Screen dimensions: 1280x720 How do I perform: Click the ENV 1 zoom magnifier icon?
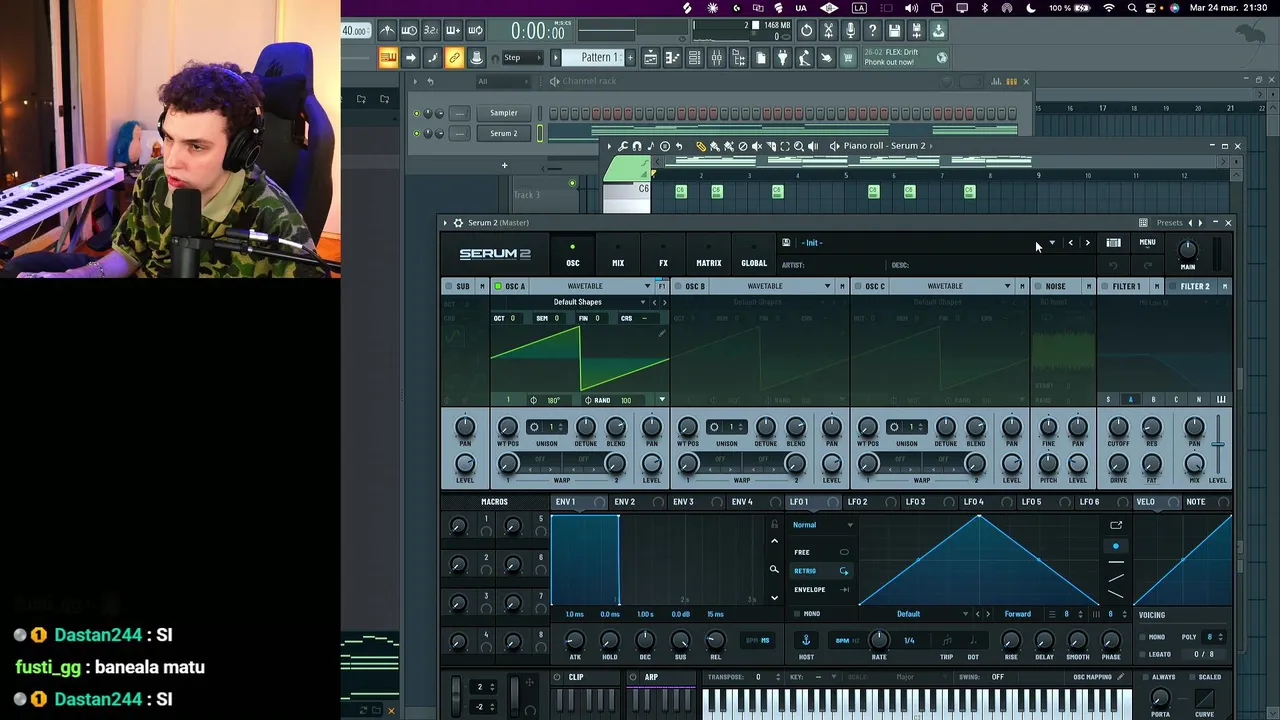click(x=774, y=569)
